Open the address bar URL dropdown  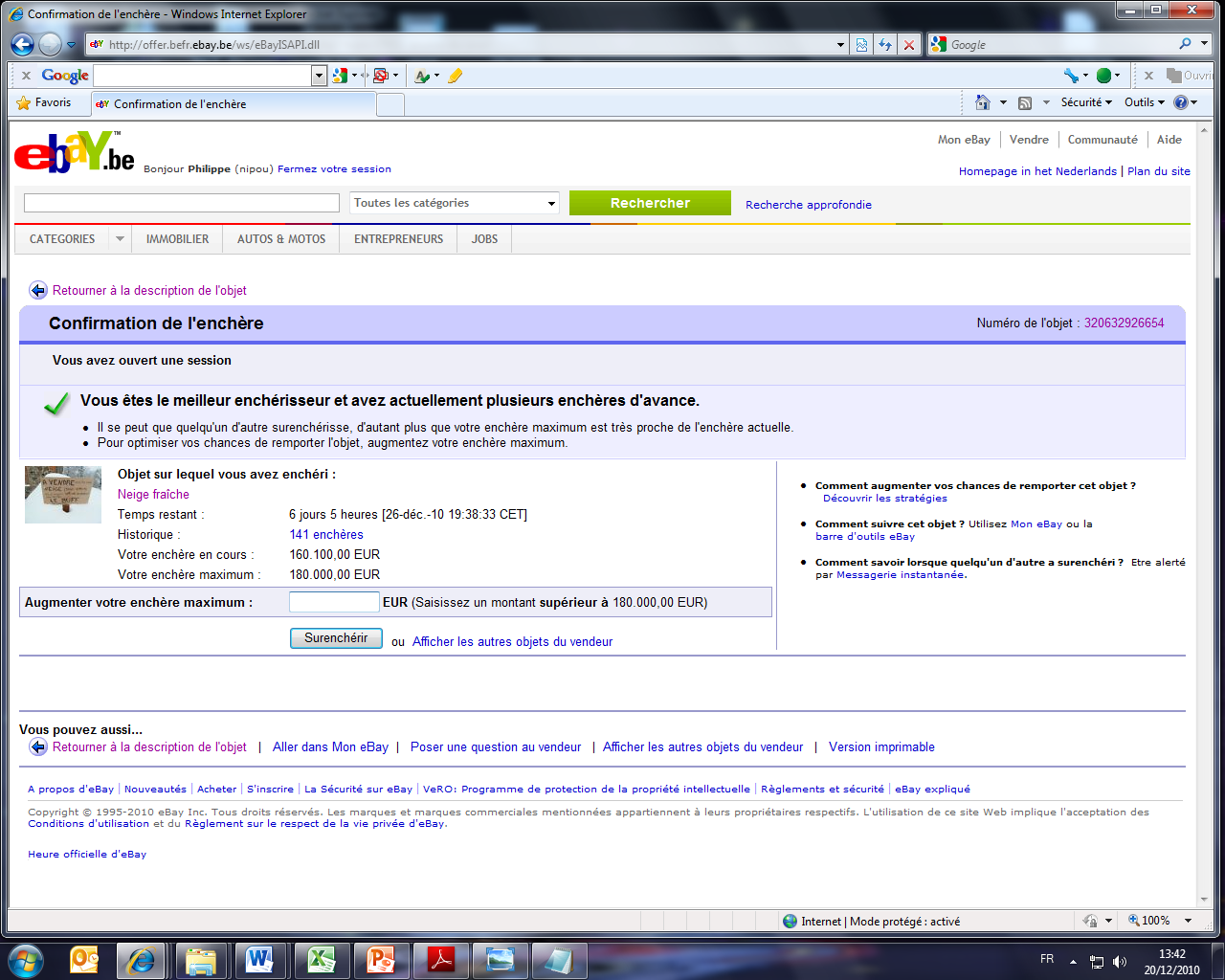[840, 45]
